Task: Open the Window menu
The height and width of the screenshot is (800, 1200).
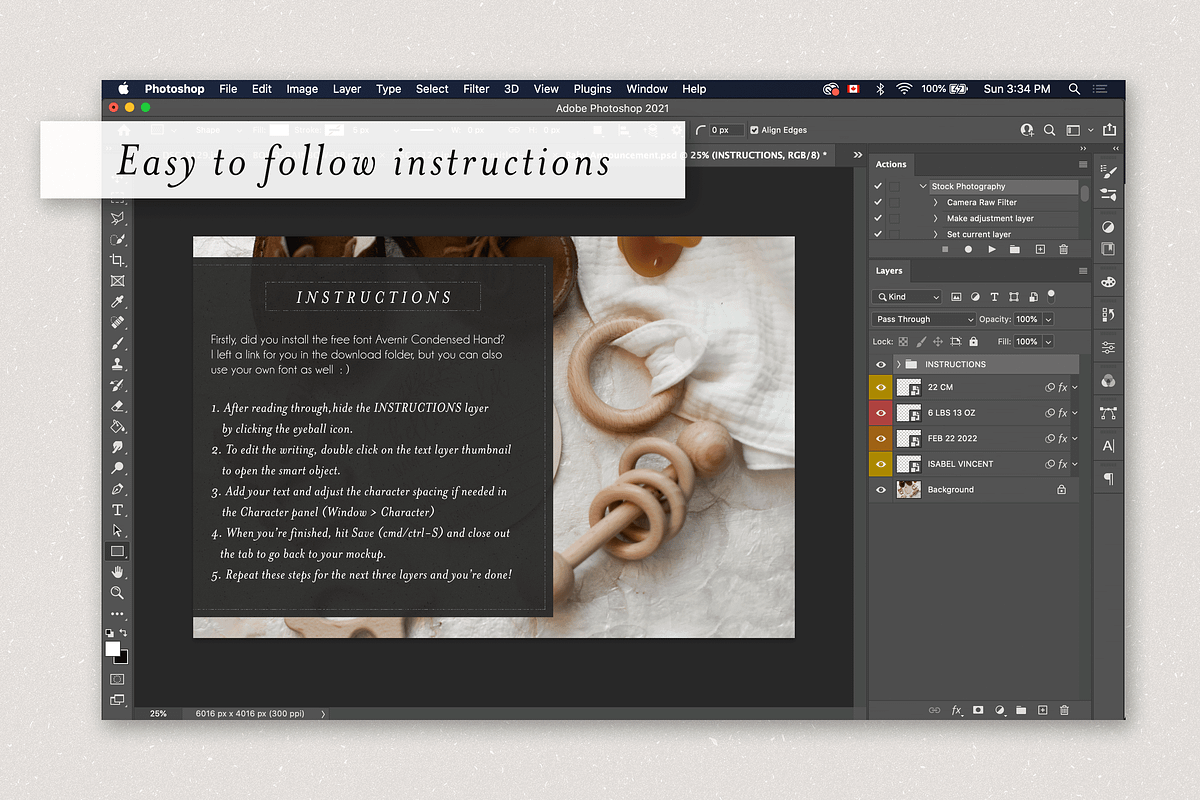Action: pyautogui.click(x=647, y=89)
